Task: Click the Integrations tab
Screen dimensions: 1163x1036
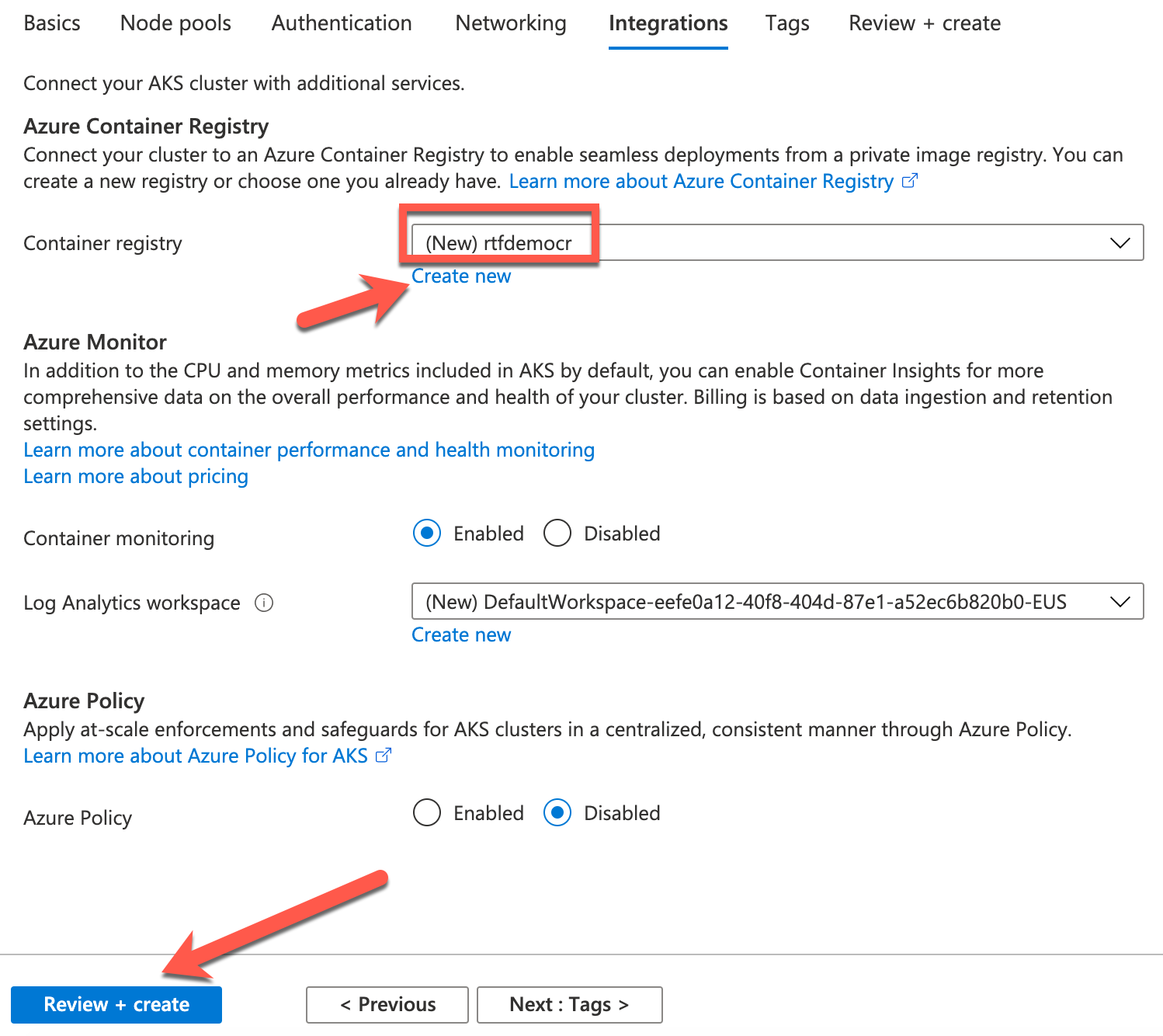Action: (668, 23)
